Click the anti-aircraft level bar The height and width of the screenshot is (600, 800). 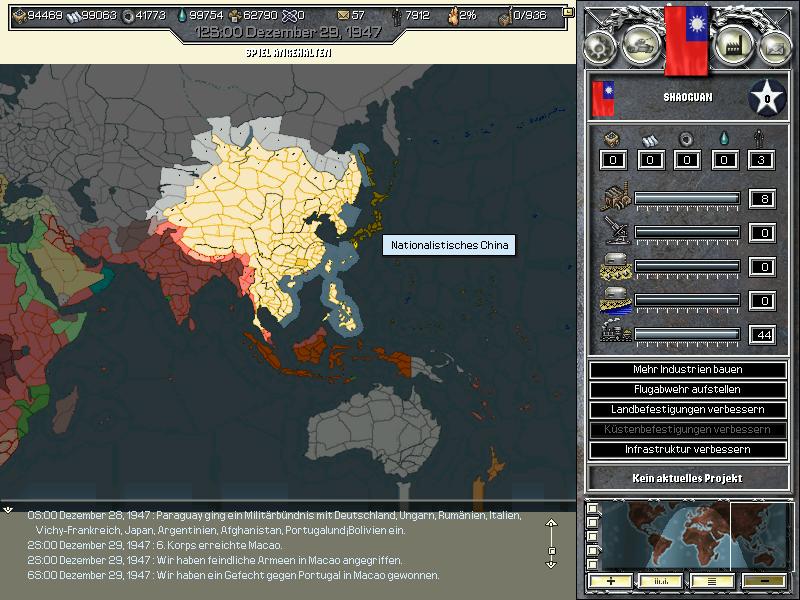pos(687,233)
